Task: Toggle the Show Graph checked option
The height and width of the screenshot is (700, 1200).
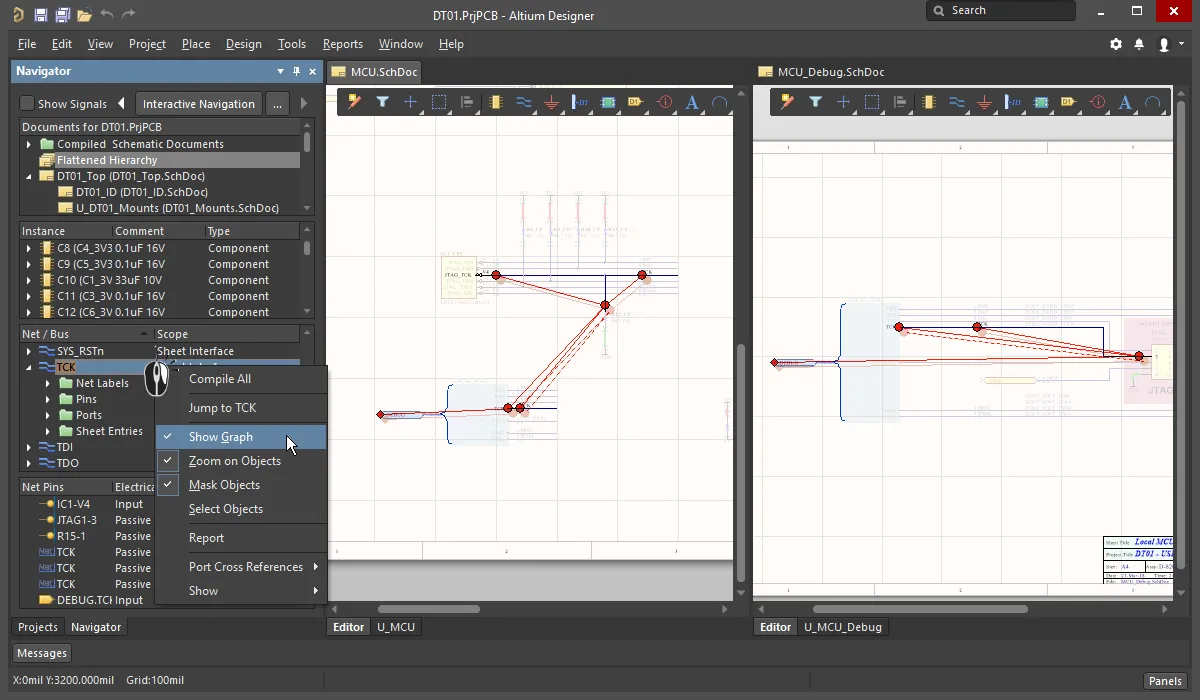Action: pos(241,437)
